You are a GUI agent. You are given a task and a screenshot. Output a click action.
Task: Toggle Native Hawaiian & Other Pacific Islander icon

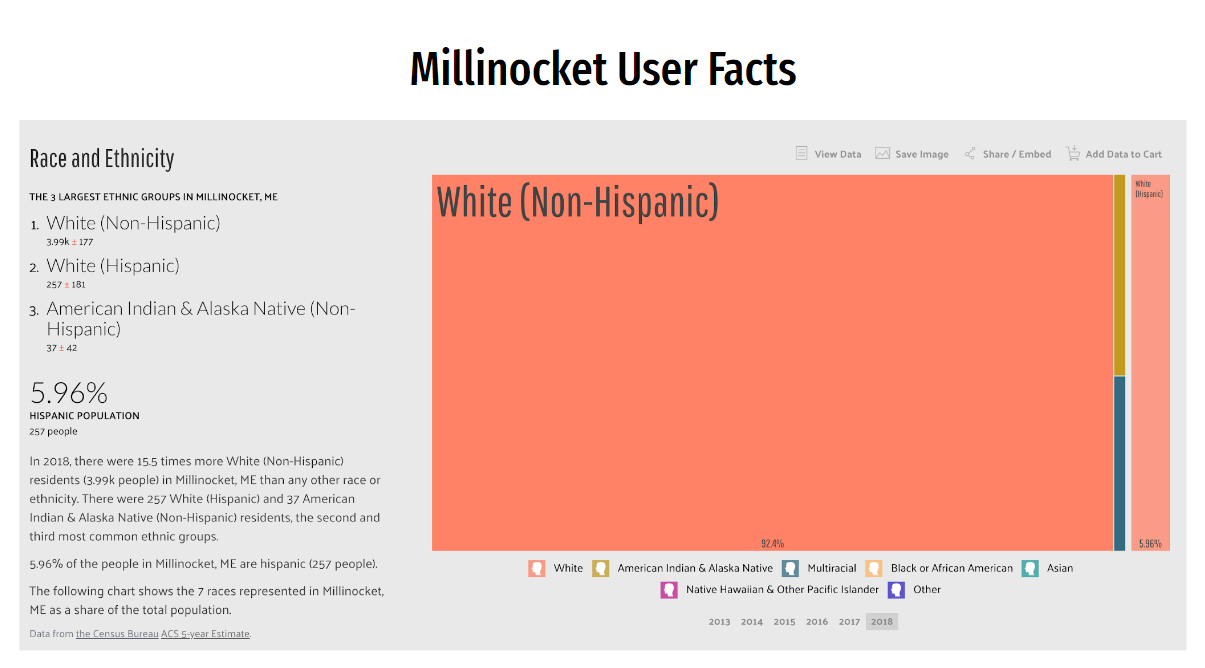point(669,590)
